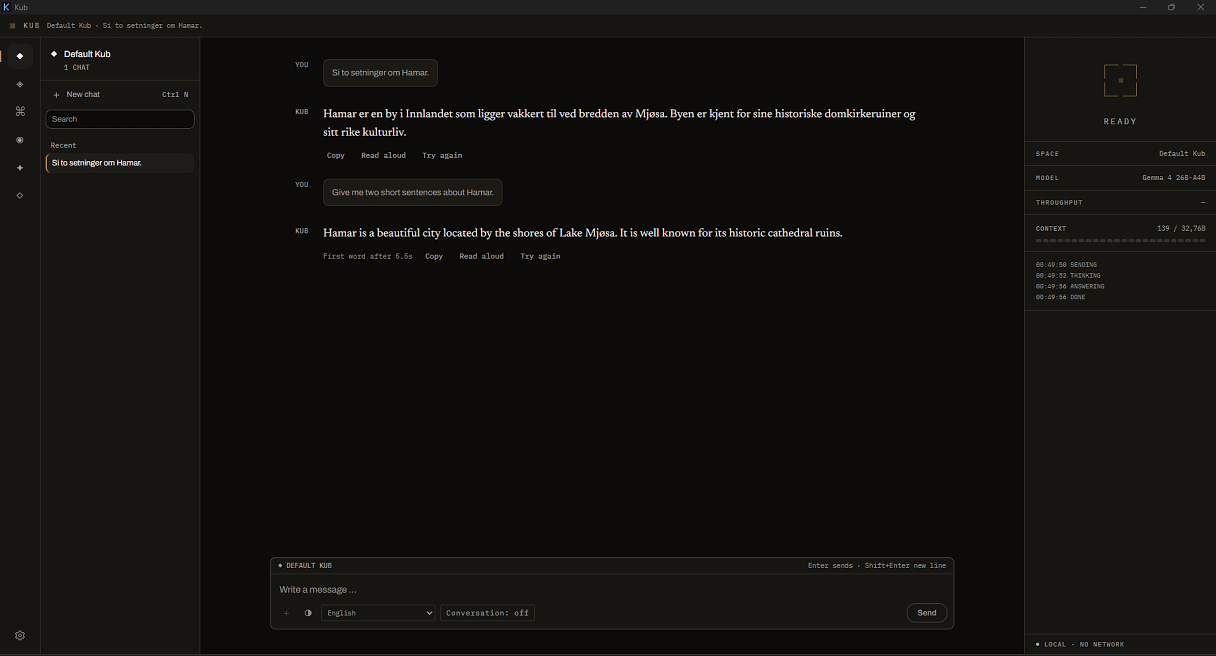Try again on the Norwegian reply
Image resolution: width=1216 pixels, height=656 pixels.
(442, 155)
